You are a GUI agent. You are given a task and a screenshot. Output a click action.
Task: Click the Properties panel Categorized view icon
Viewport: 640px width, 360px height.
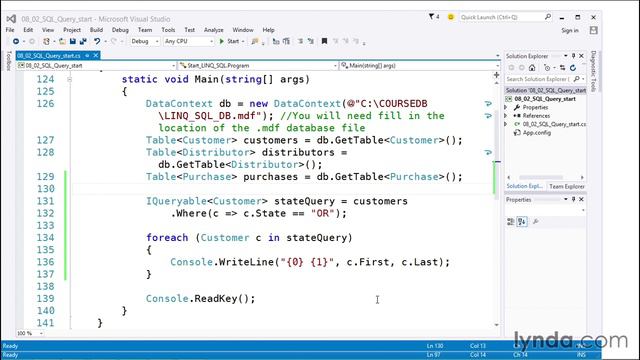pyautogui.click(x=511, y=222)
